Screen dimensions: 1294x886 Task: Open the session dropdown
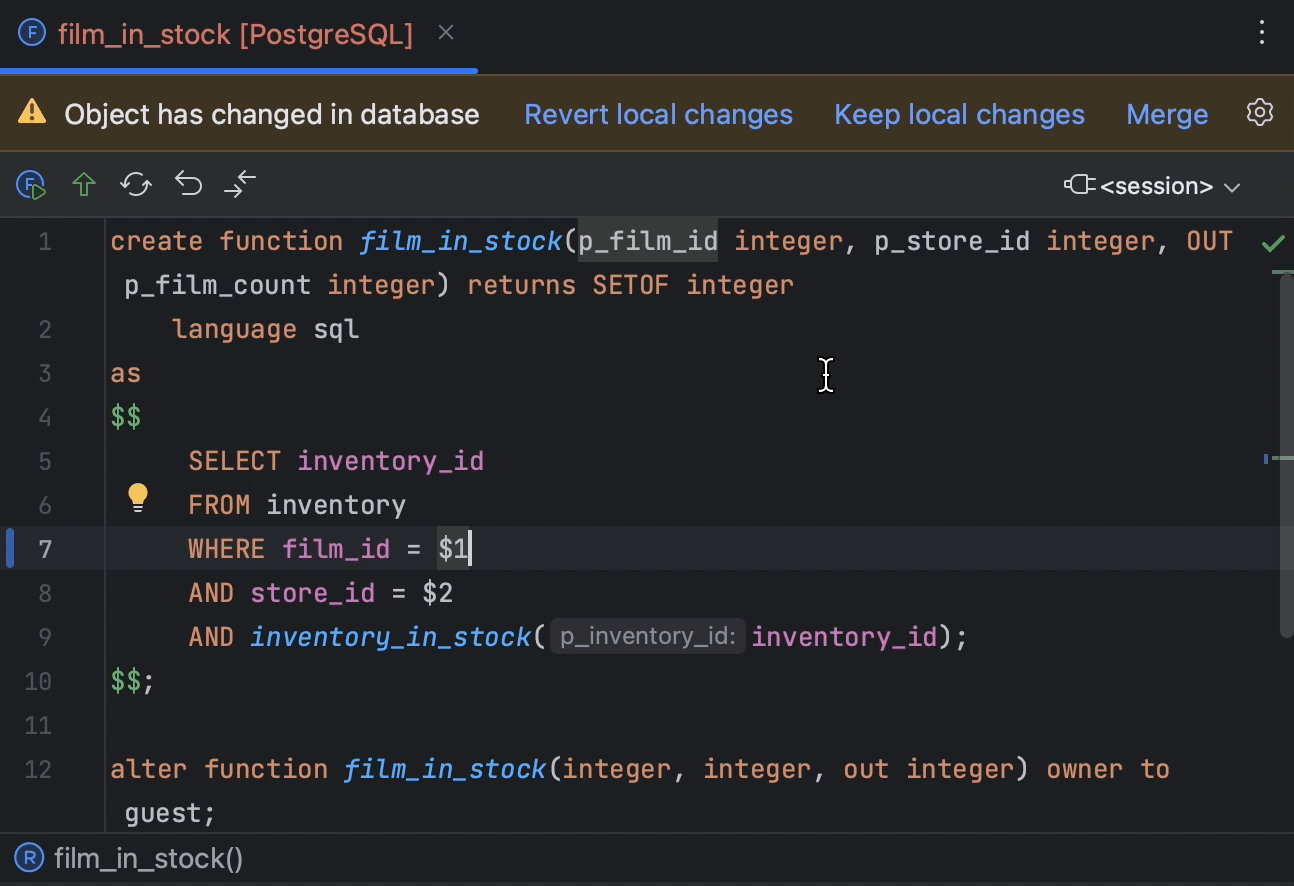(1153, 186)
